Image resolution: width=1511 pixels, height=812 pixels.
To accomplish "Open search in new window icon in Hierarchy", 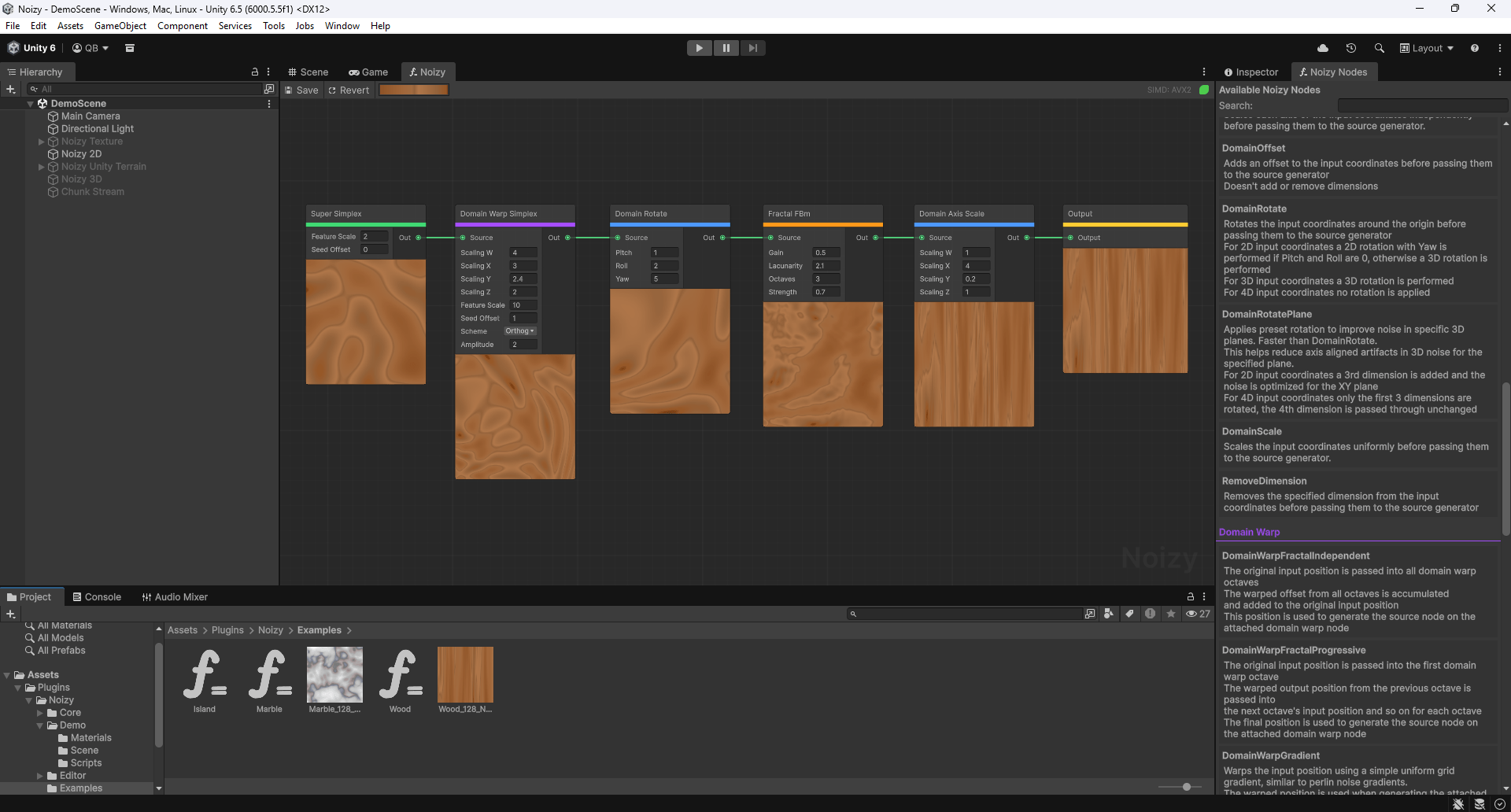I will [x=269, y=89].
